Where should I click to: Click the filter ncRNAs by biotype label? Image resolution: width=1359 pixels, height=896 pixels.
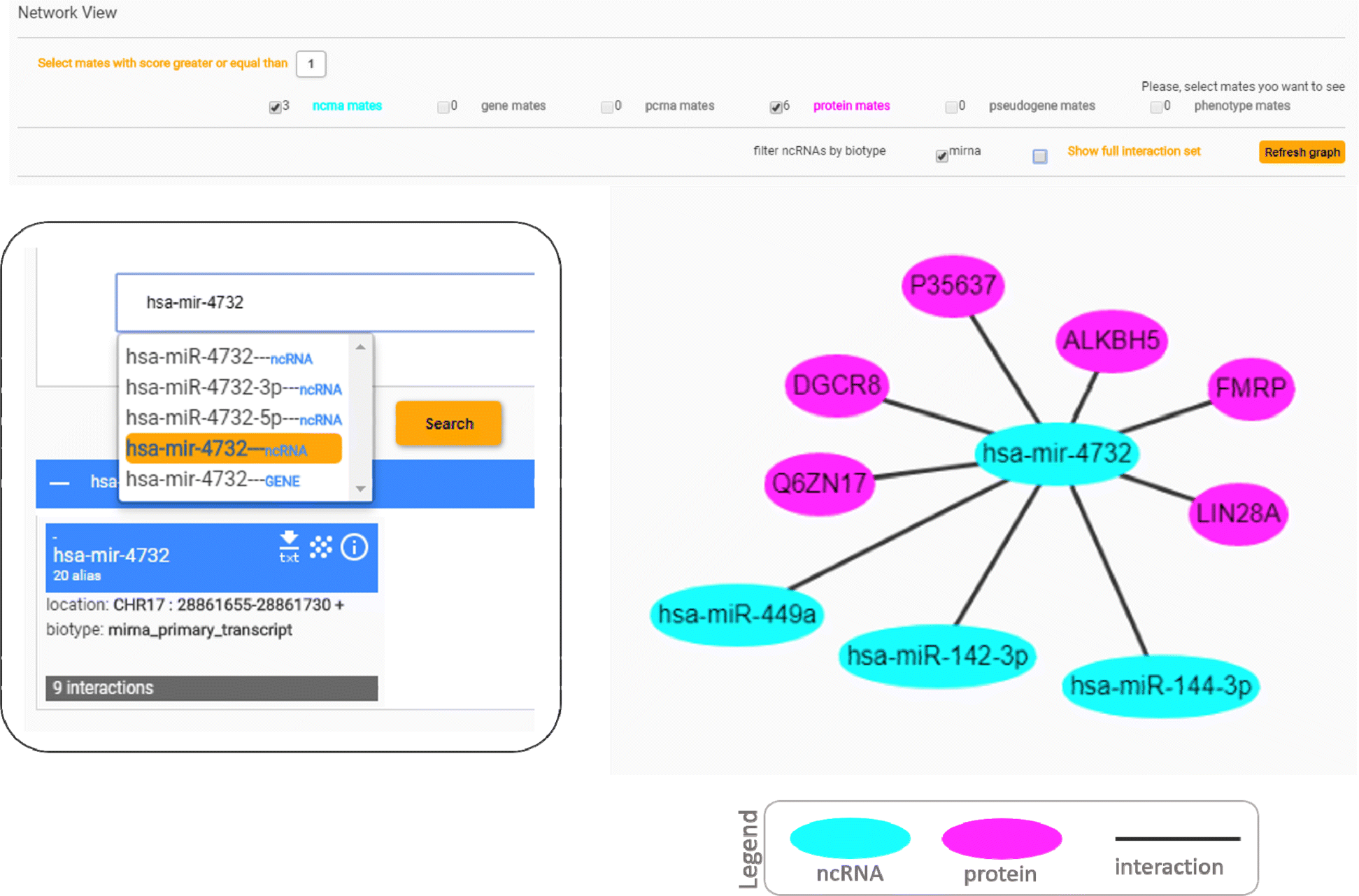pos(819,151)
